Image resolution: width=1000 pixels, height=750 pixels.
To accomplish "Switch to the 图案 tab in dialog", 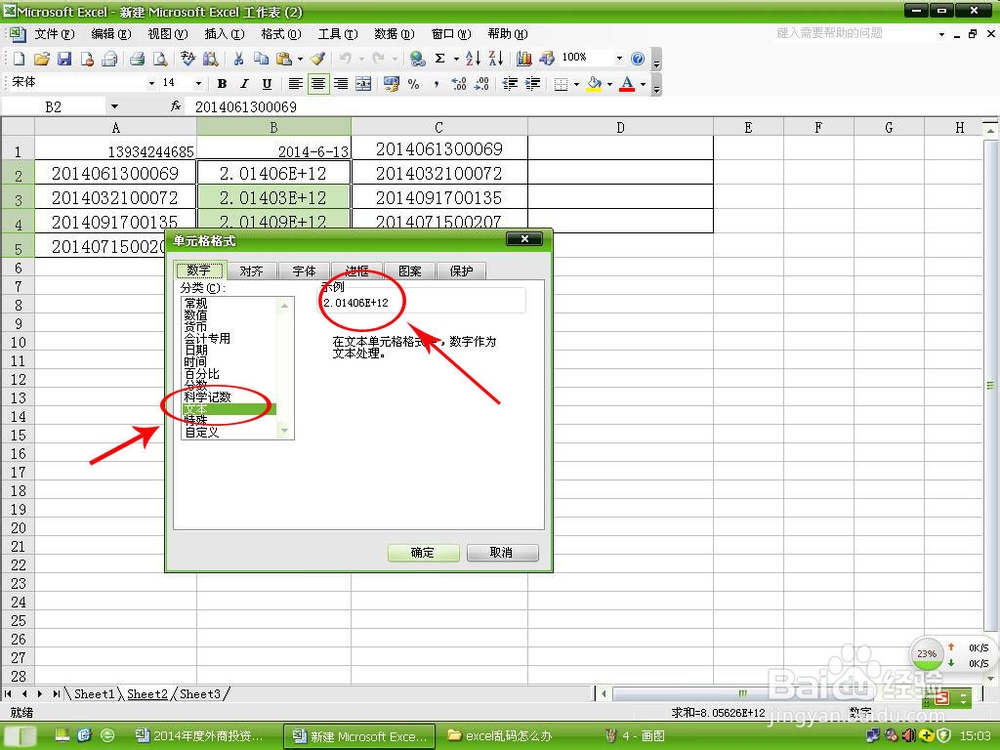I will click(409, 271).
